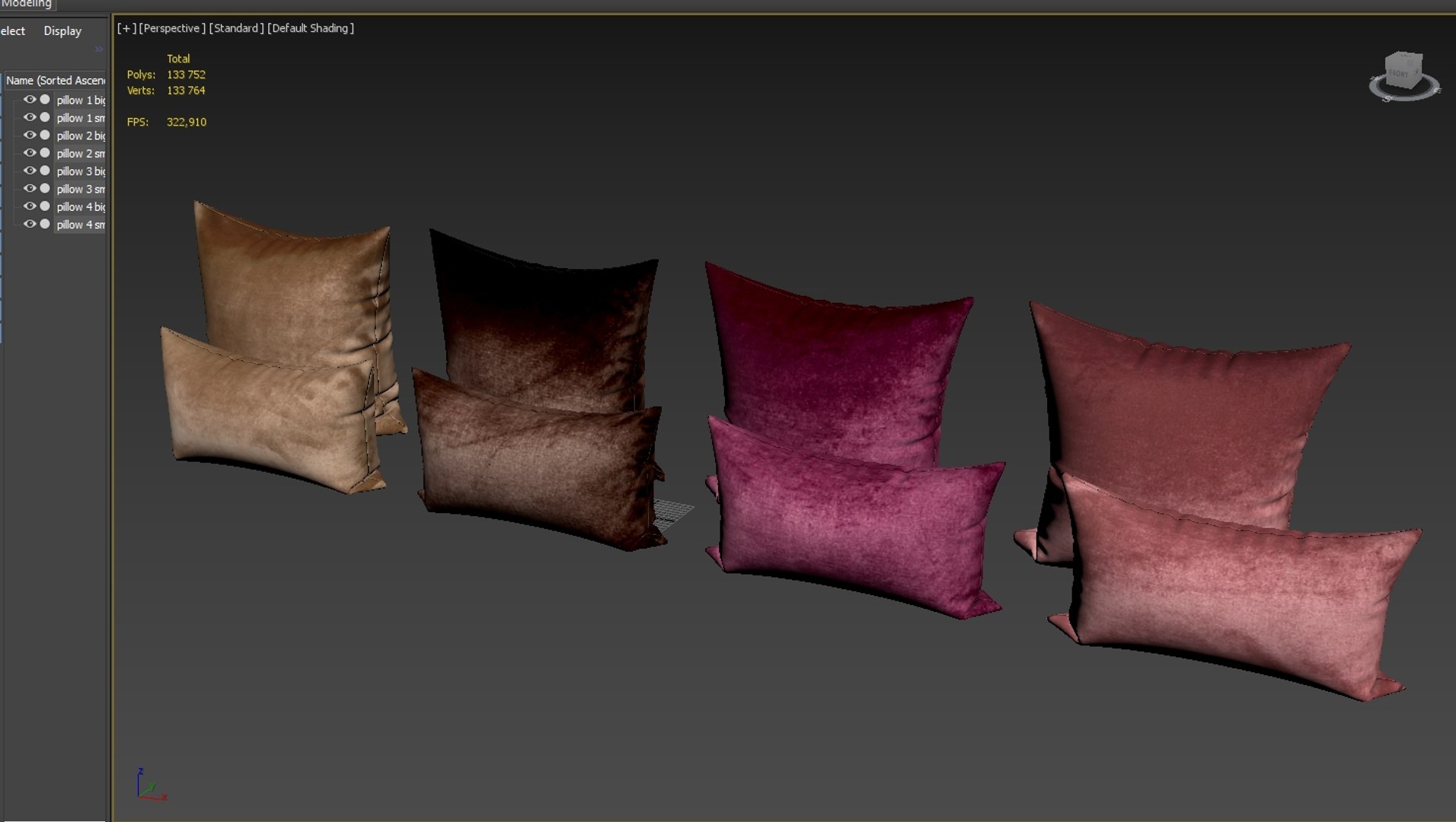This screenshot has width=1456, height=822.
Task: Select pillow 2 big in the object list
Action: [81, 135]
